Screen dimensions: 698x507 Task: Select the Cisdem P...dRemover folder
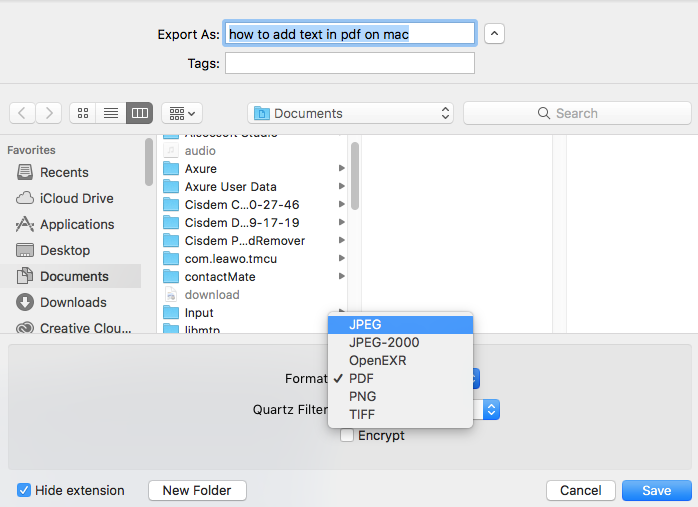click(x=252, y=241)
